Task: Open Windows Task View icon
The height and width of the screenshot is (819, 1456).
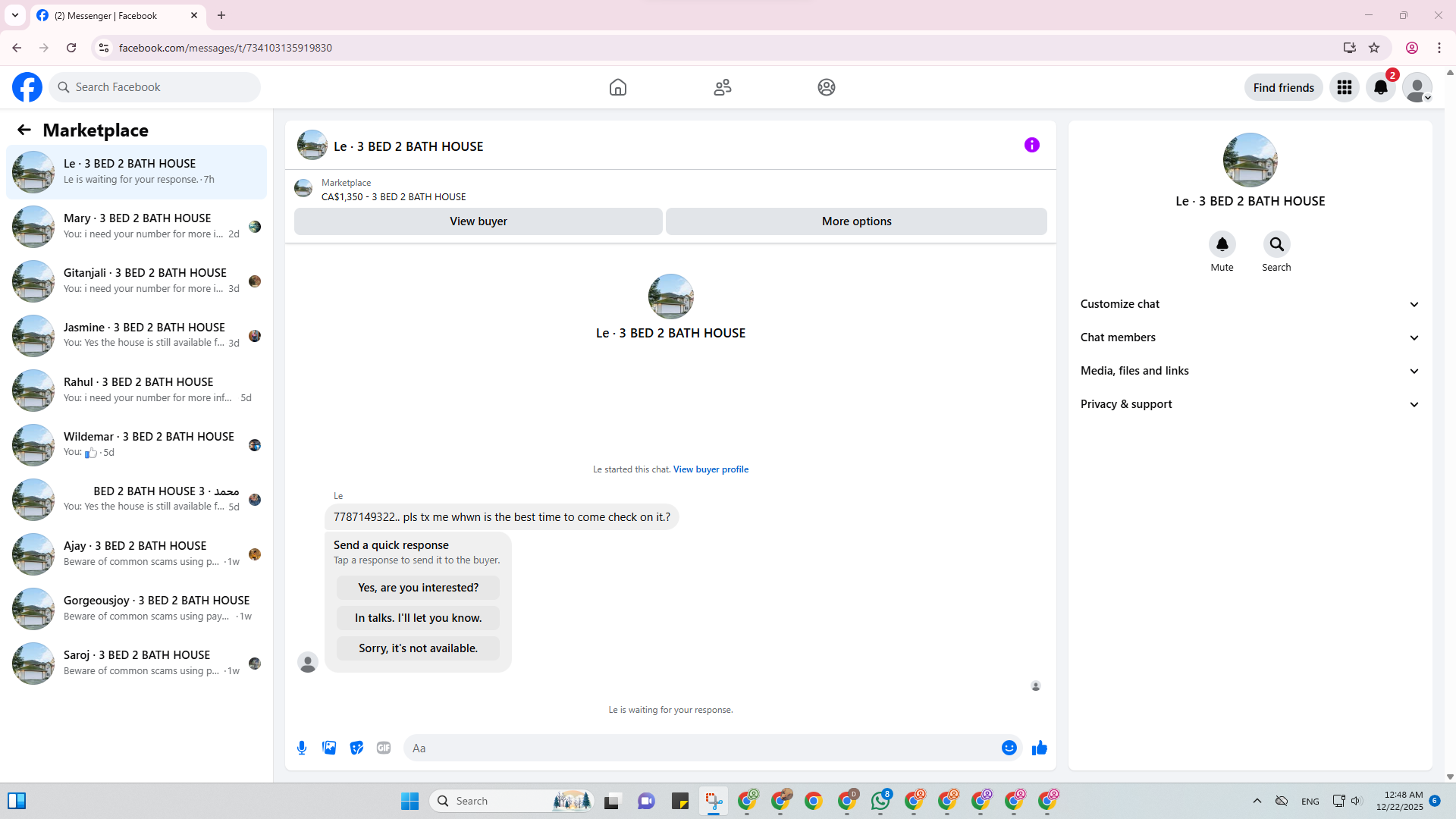Action: (x=613, y=801)
